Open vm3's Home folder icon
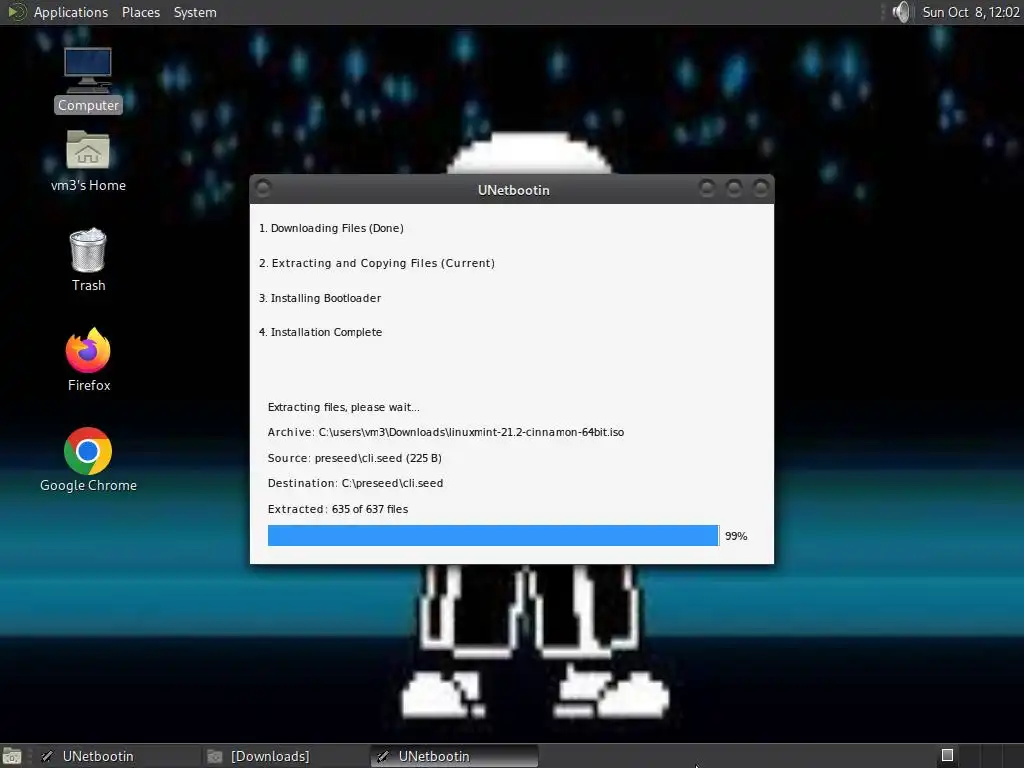The width and height of the screenshot is (1024, 768). click(x=88, y=161)
